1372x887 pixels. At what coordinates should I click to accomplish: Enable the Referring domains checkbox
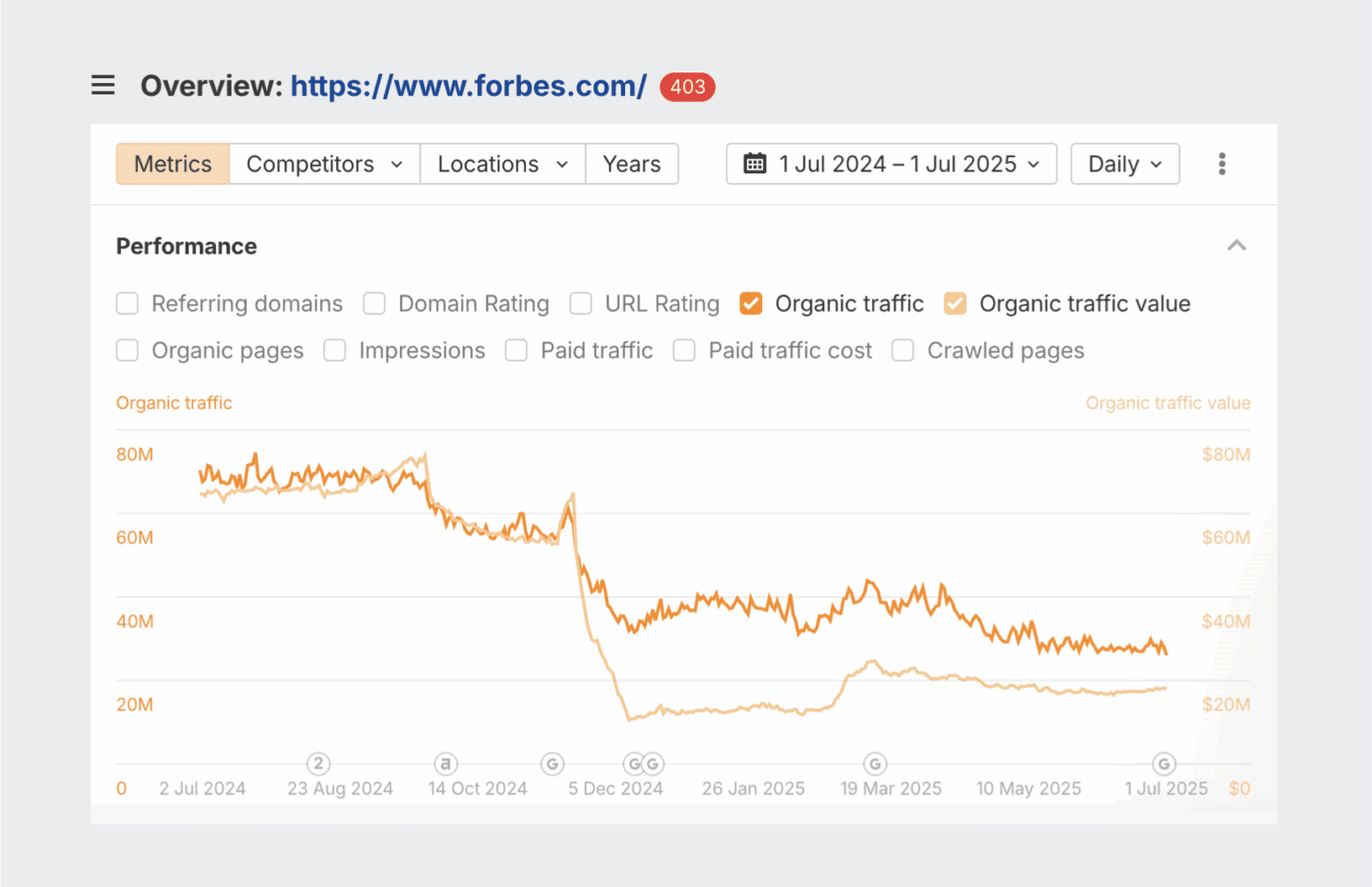point(128,304)
